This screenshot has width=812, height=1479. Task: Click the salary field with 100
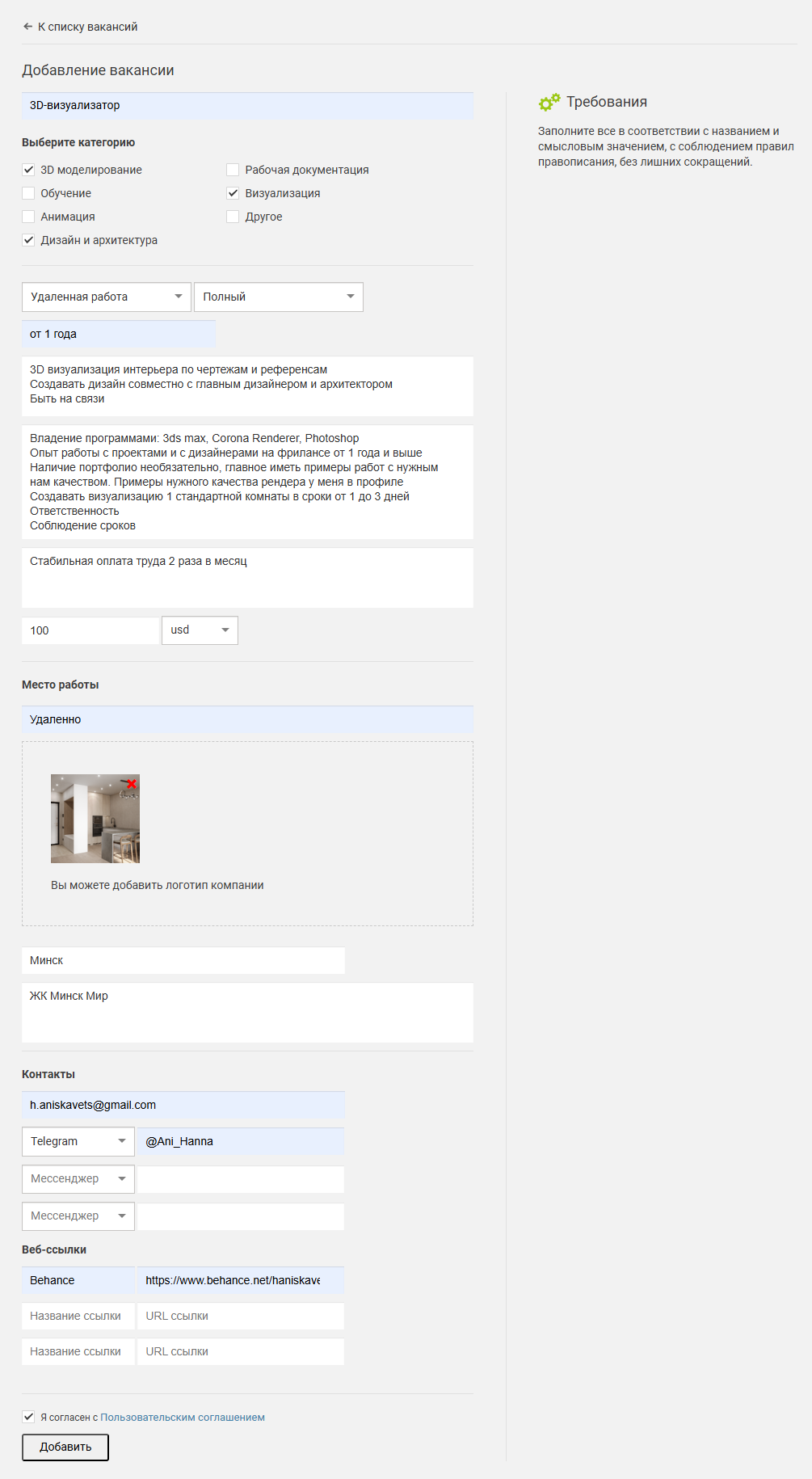tap(90, 630)
